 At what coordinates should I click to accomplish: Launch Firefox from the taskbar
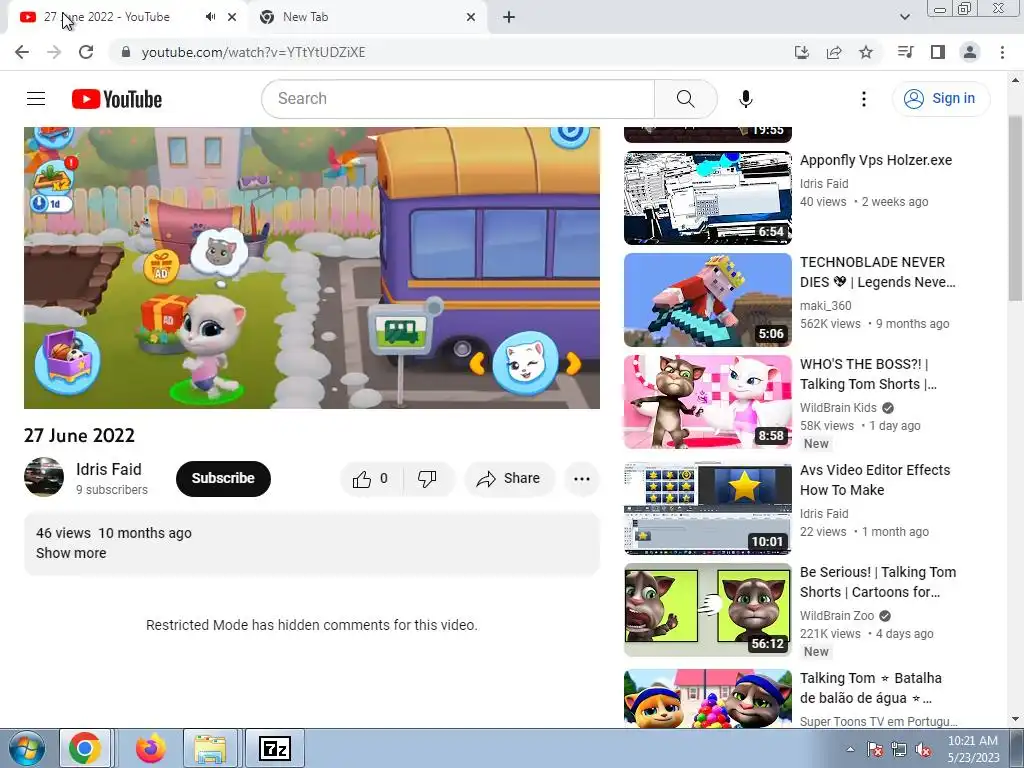pos(150,748)
